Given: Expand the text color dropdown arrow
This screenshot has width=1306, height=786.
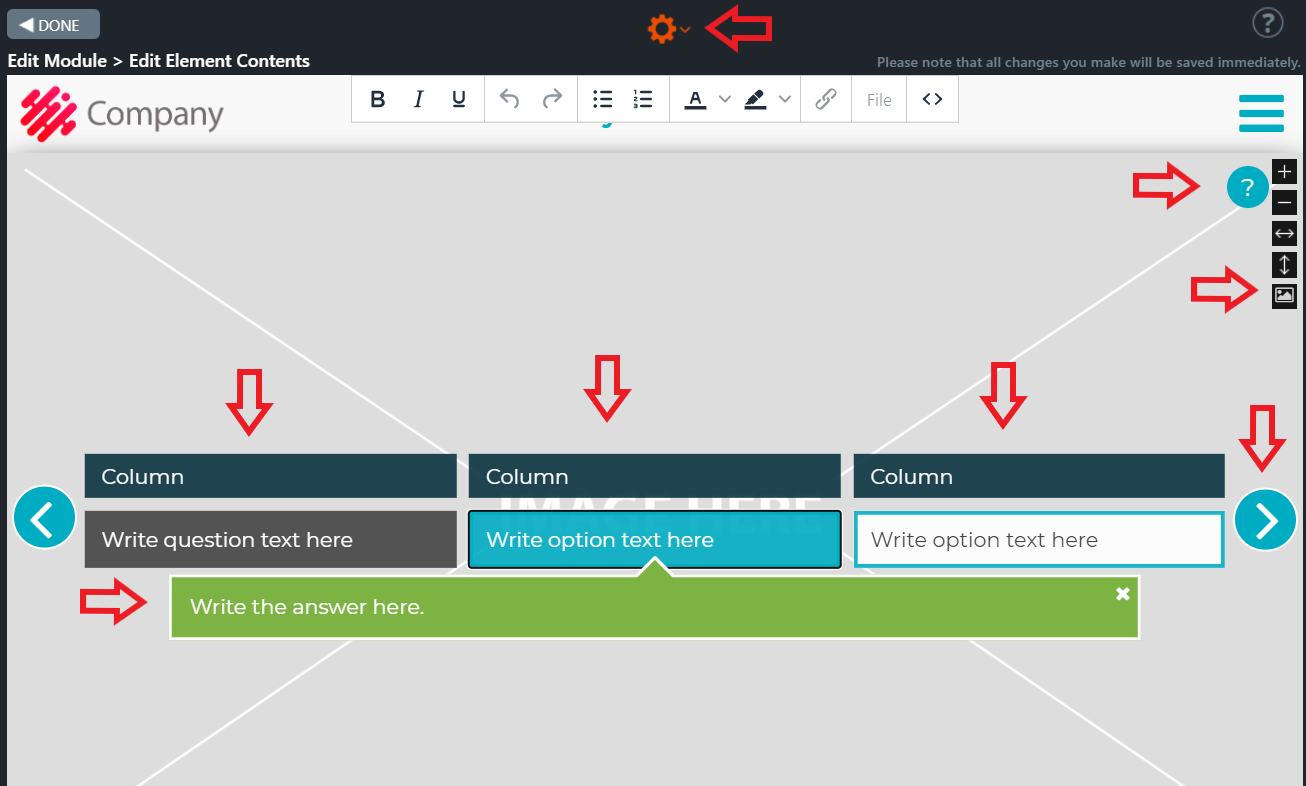Looking at the screenshot, I should [725, 99].
